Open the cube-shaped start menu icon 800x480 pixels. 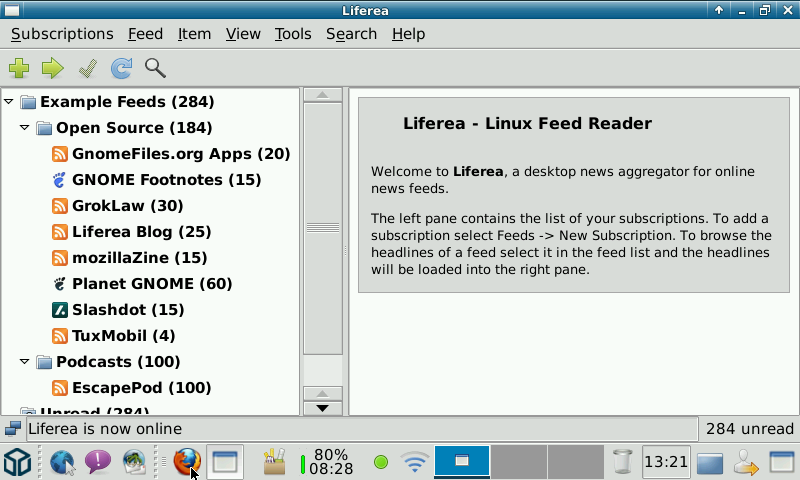18,462
